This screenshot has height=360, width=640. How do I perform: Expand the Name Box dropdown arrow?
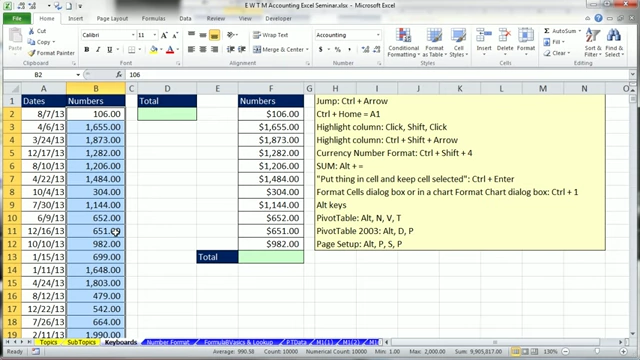(x=78, y=75)
